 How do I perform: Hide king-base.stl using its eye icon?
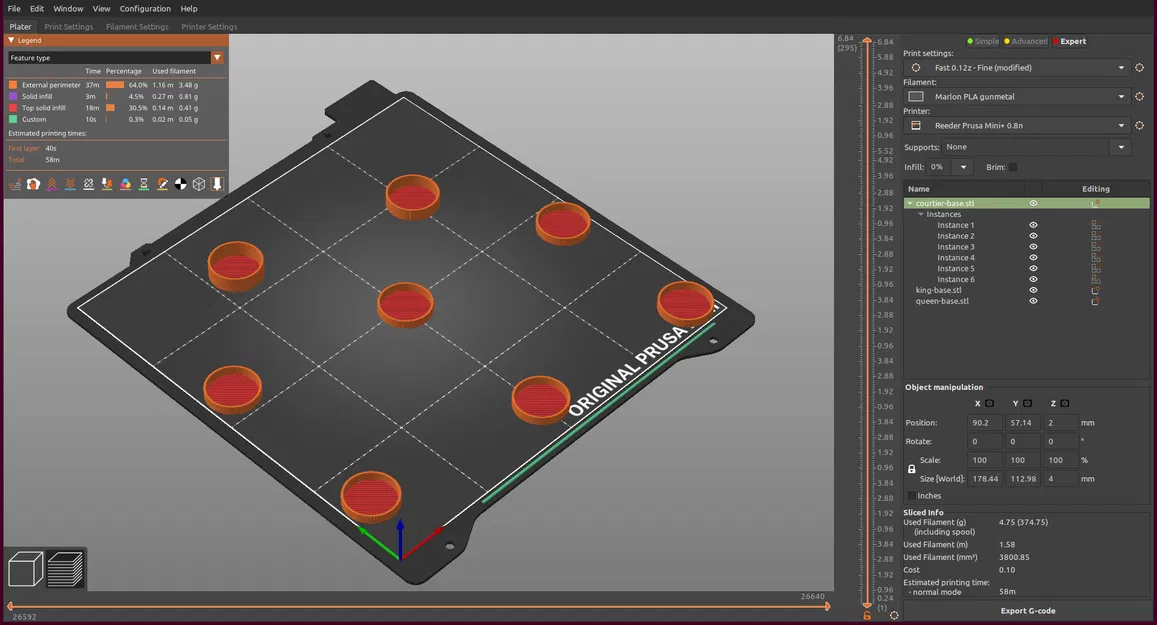click(1033, 290)
